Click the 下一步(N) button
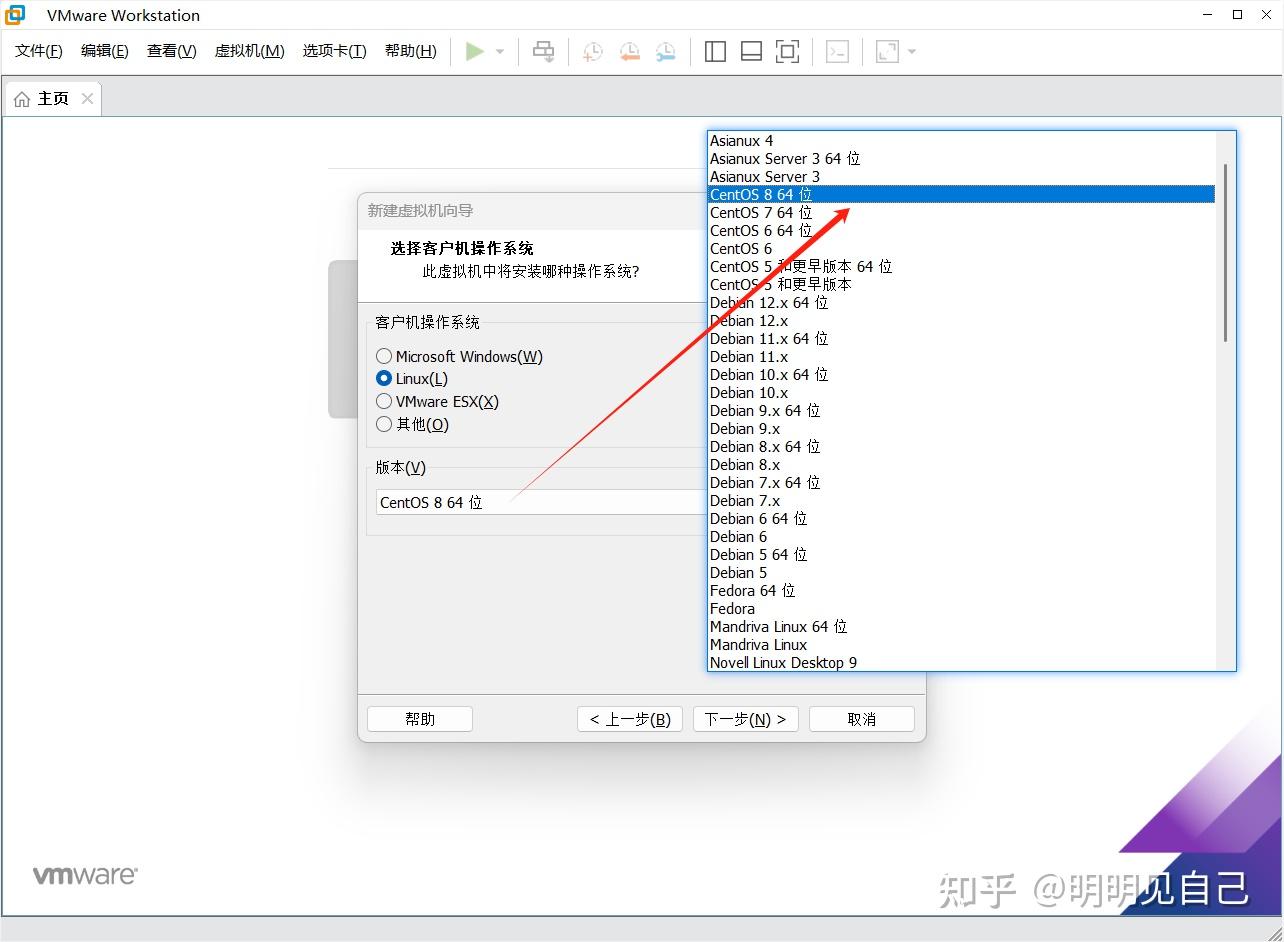Image resolution: width=1284 pixels, height=942 pixels. pos(745,718)
